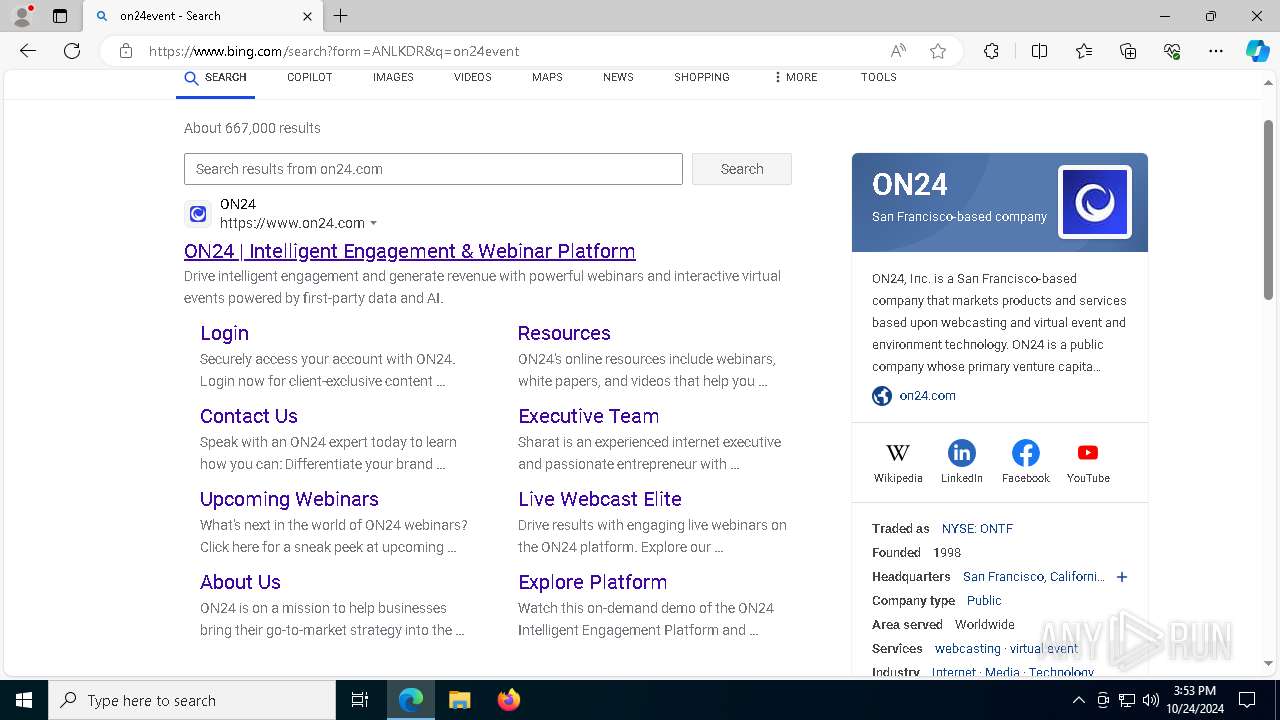Click Windows taskbar search box
Image resolution: width=1280 pixels, height=720 pixels.
point(192,700)
